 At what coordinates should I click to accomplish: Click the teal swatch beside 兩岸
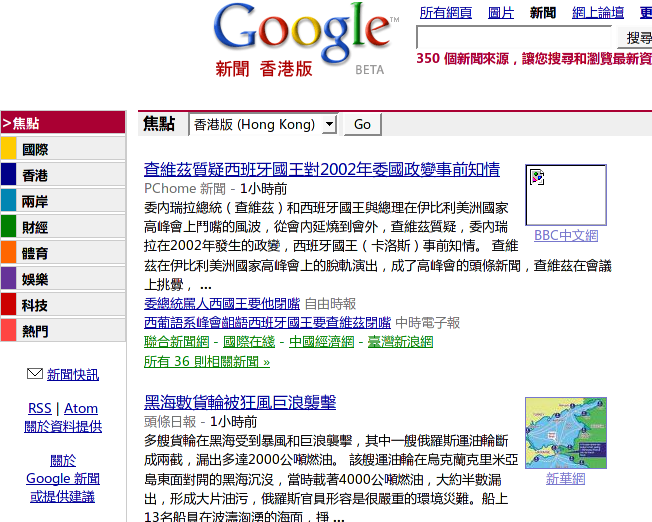click(x=8, y=201)
